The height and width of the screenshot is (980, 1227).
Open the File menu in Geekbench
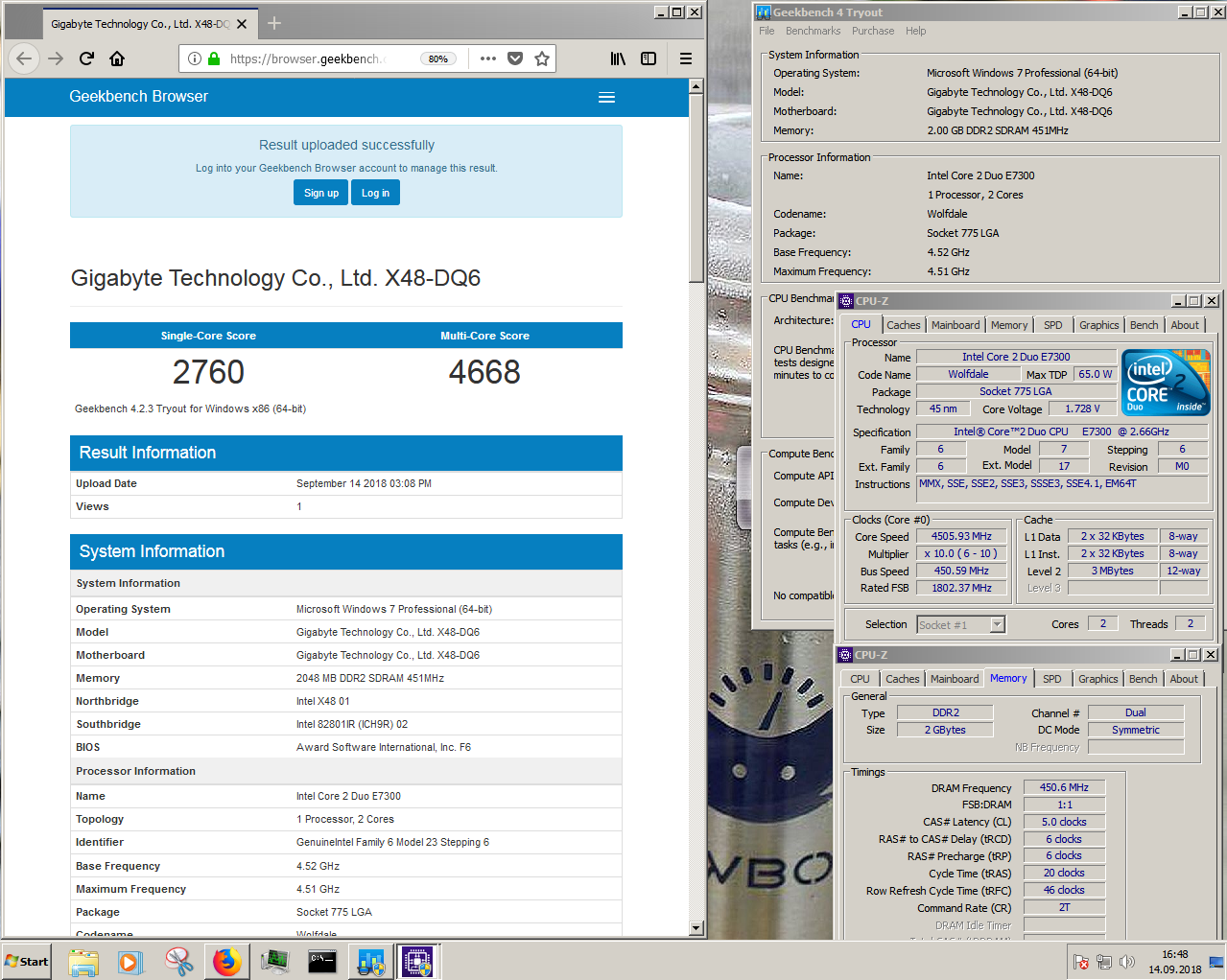coord(767,31)
